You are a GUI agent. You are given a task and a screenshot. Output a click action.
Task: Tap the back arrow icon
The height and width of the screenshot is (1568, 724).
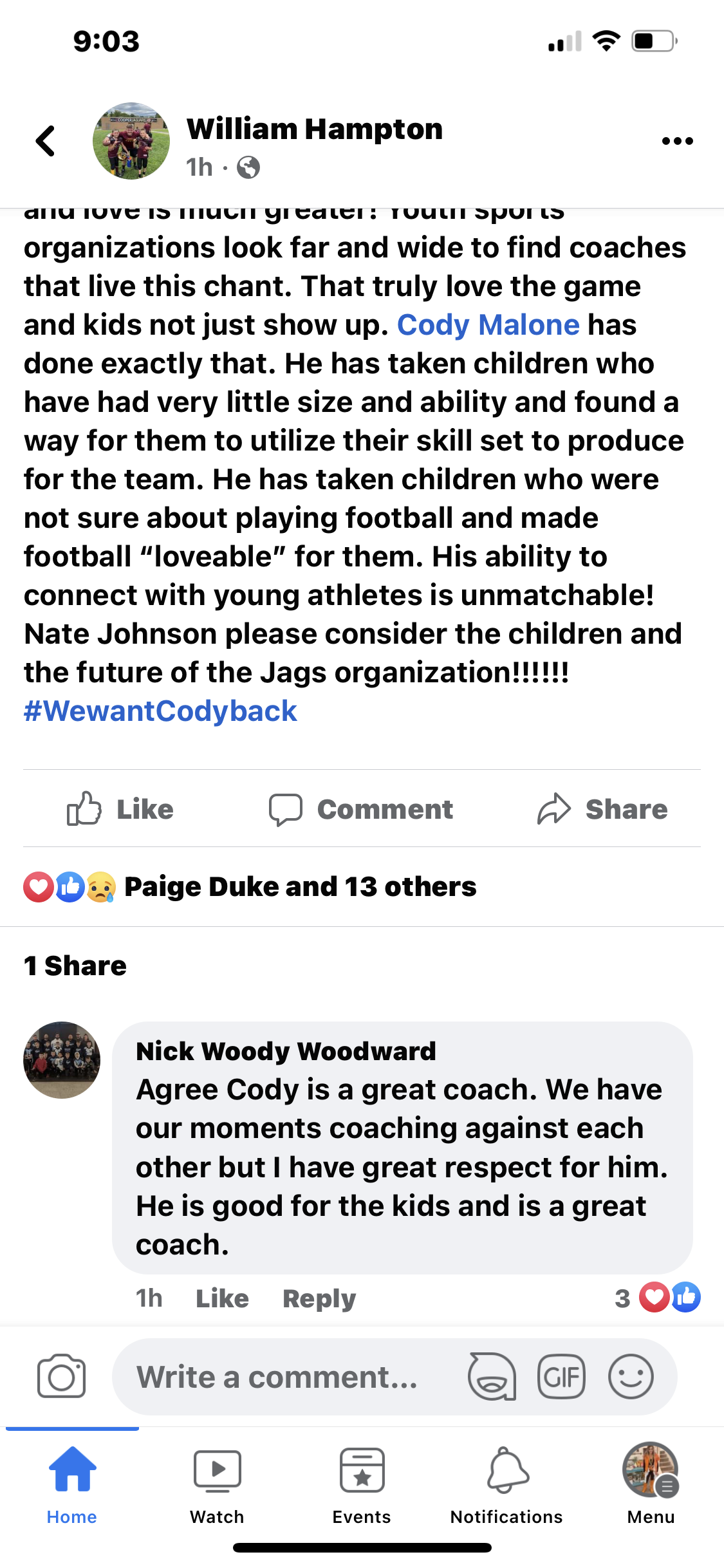click(46, 140)
